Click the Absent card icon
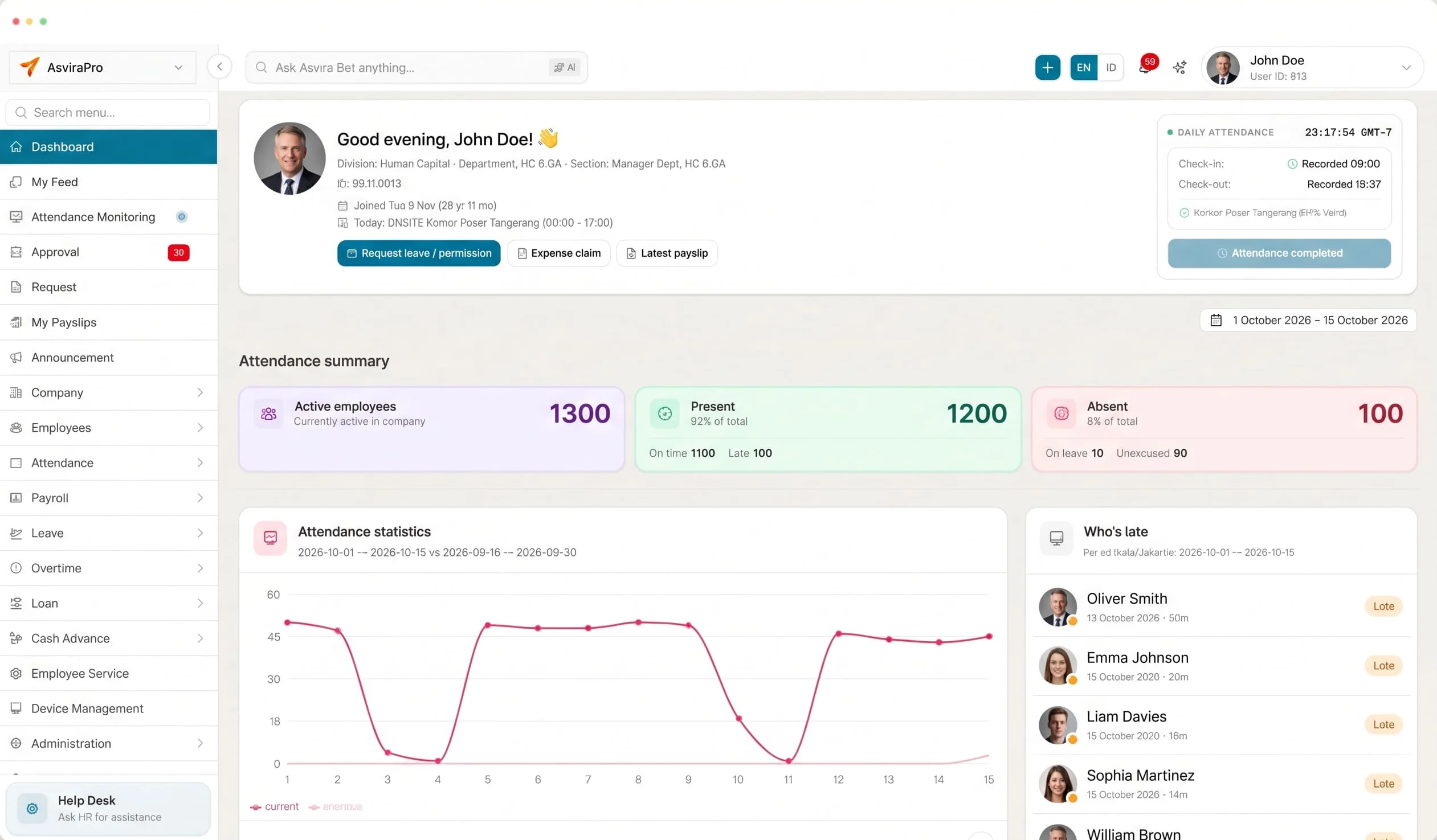 coord(1061,413)
